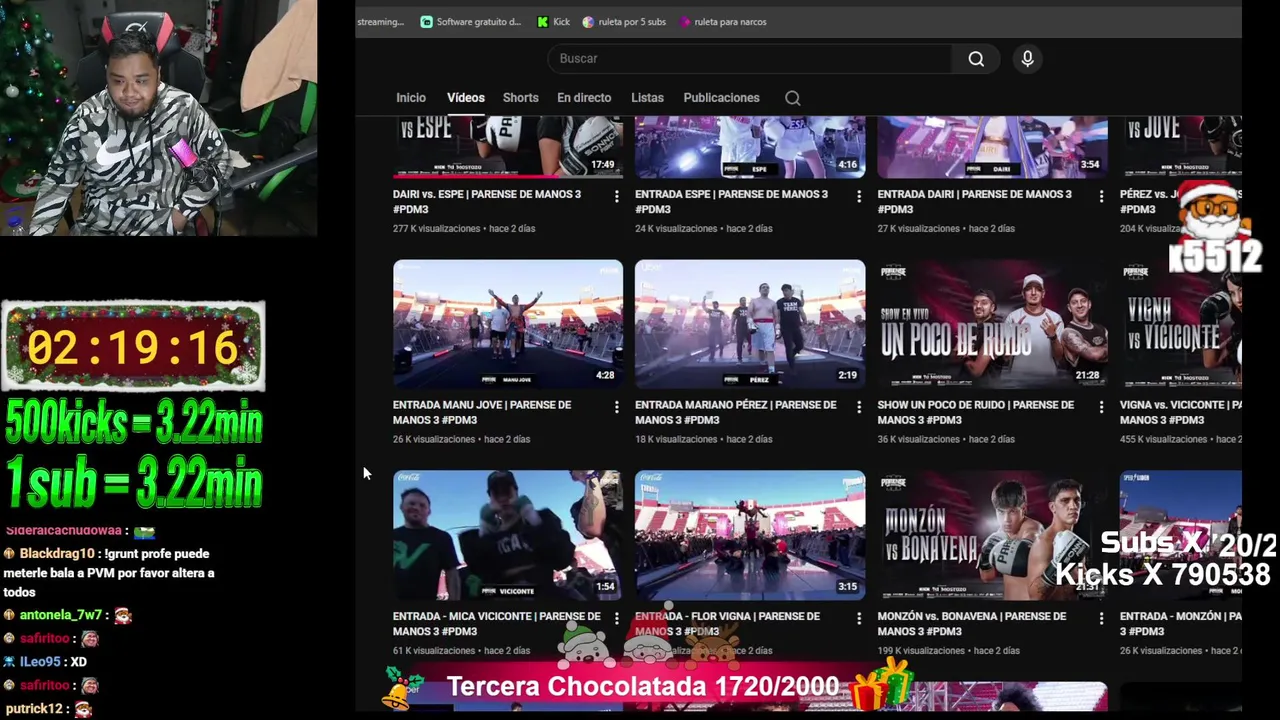Play ENTRADA MICA VICICONTE thumbnail
Image resolution: width=1280 pixels, height=720 pixels.
[508, 535]
